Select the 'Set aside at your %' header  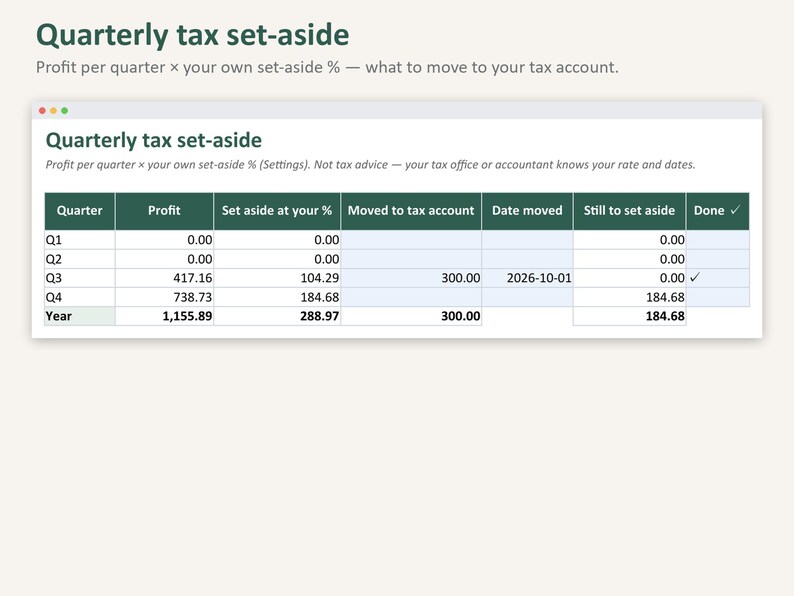[x=277, y=211]
